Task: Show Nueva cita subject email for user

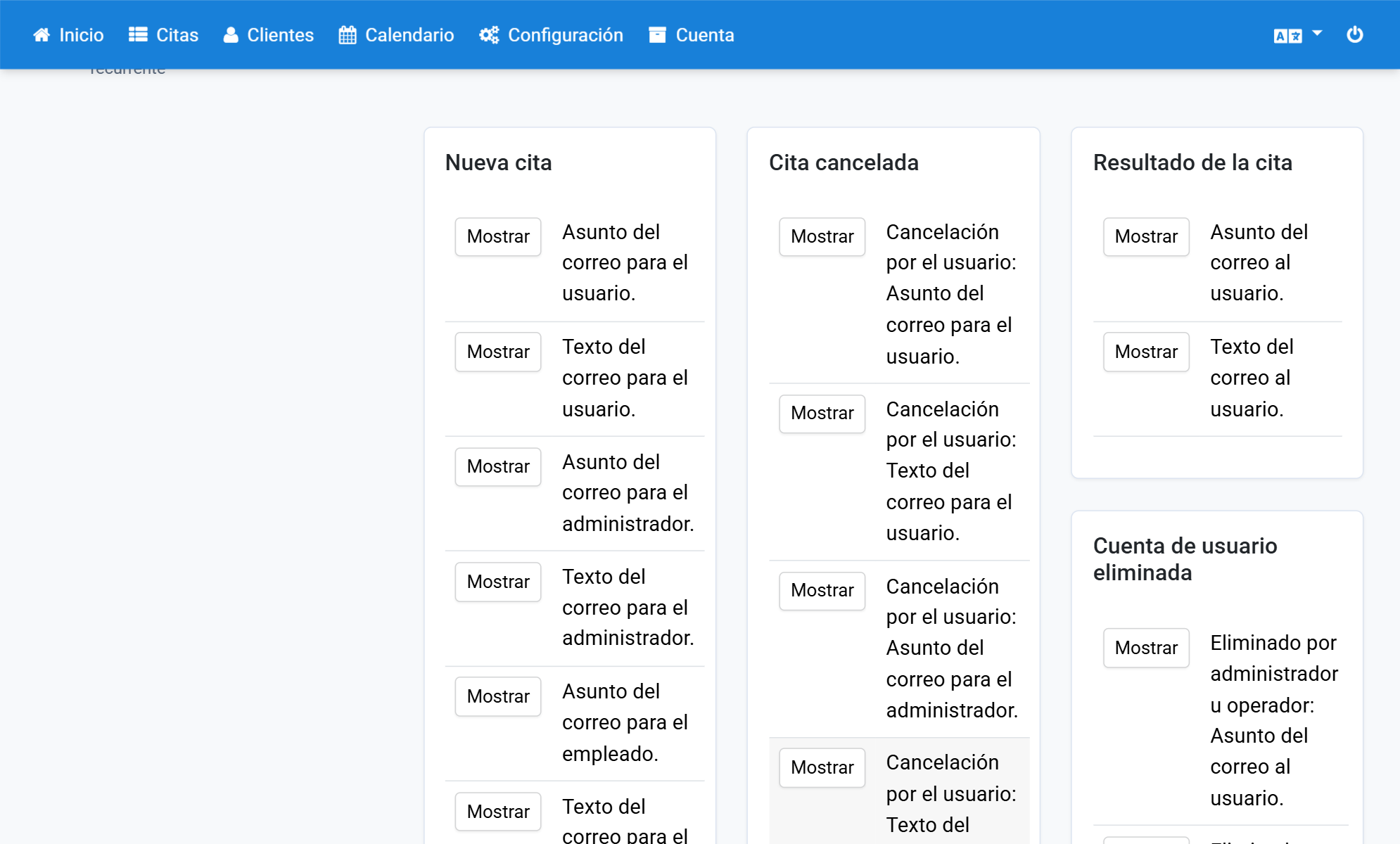Action: [x=498, y=237]
